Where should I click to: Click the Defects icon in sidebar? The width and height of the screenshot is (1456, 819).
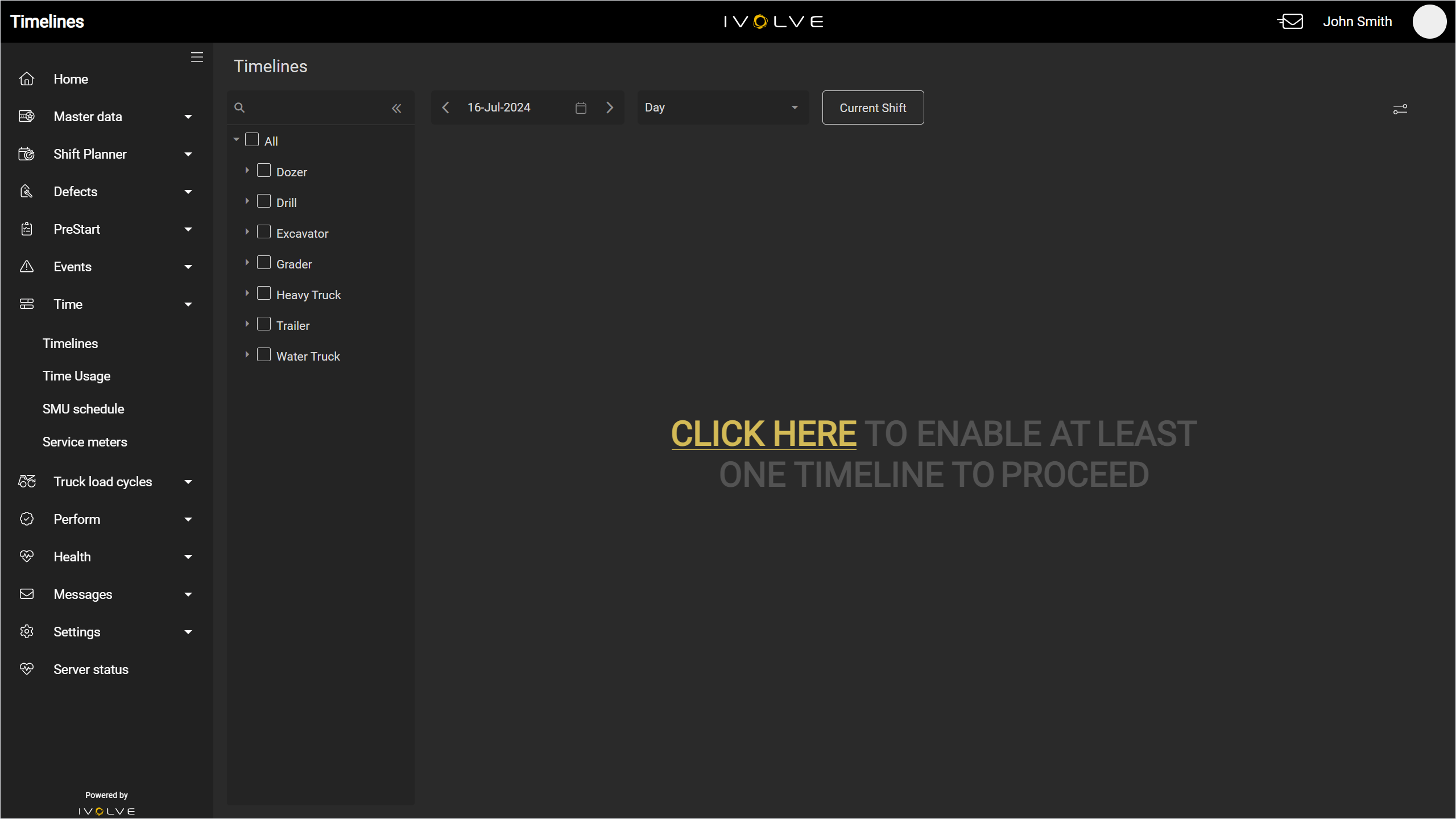click(x=27, y=192)
